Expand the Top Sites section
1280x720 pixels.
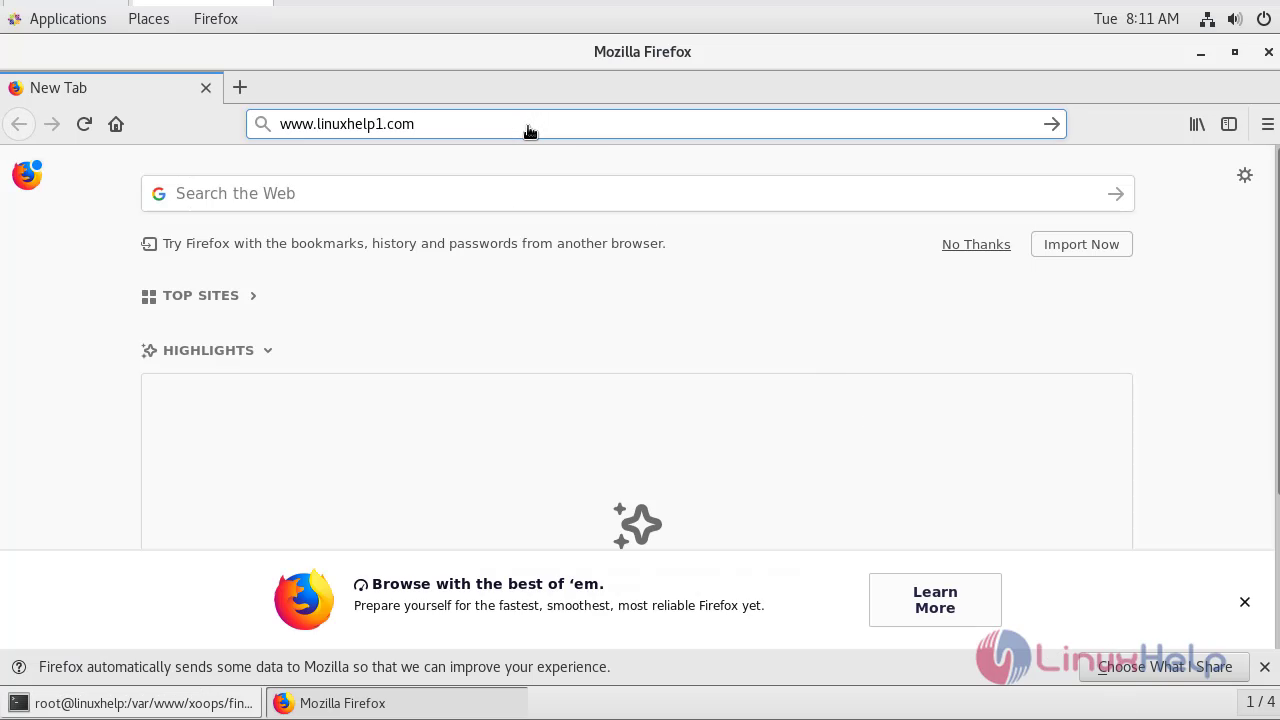coord(253,296)
